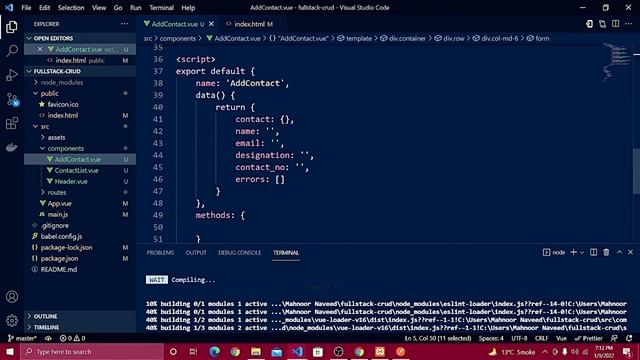This screenshot has width=640, height=360.
Task: Click Spaces: 4 indentation setting
Action: coord(491,338)
